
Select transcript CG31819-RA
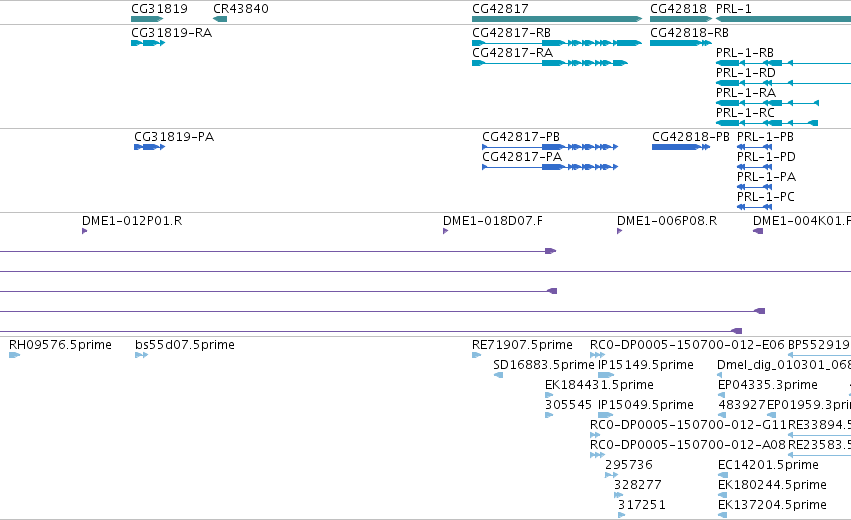(x=148, y=43)
